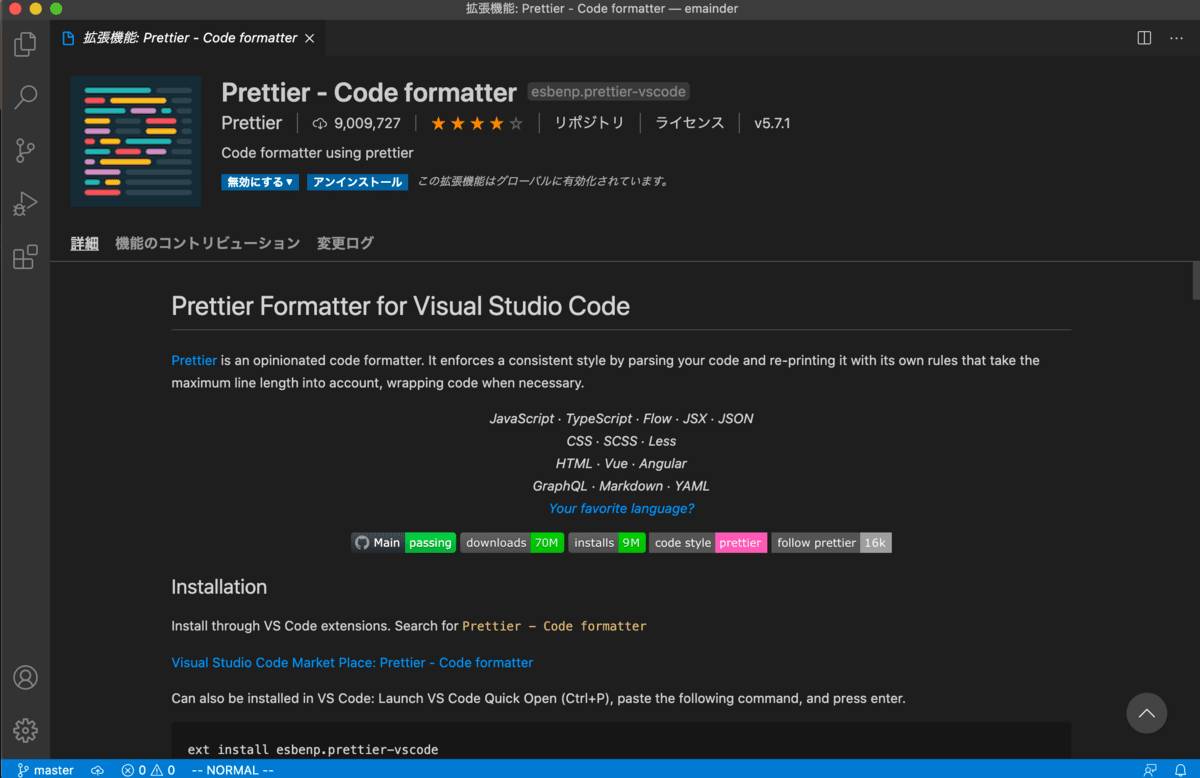
Task: Click the vertical scrollbar thumb
Action: click(x=1195, y=280)
